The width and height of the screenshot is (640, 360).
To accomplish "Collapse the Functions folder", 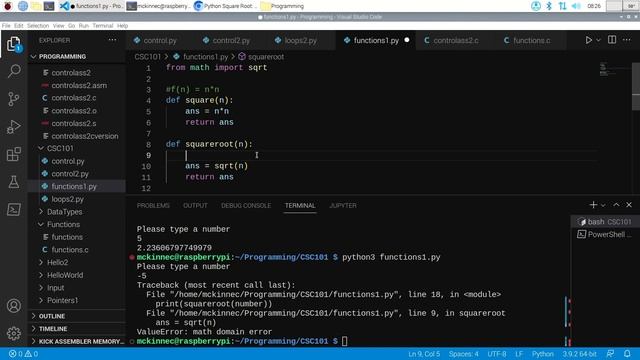I will click(77, 224).
